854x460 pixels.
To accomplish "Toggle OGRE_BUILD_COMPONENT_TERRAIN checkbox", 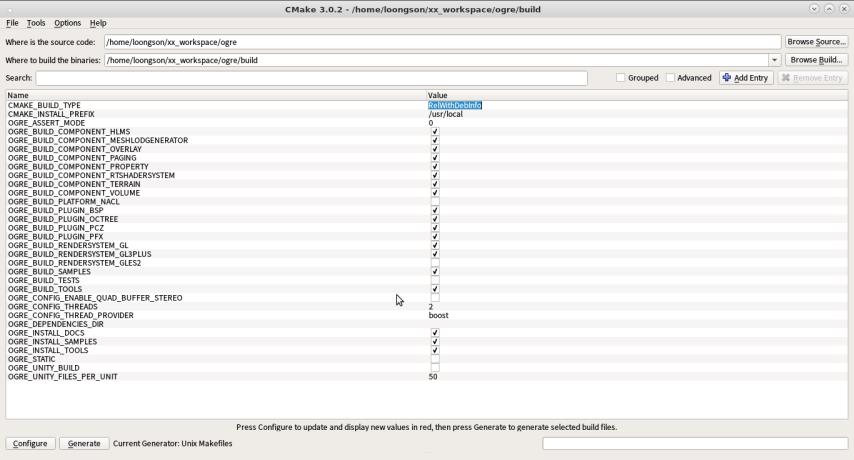I will coord(435,184).
